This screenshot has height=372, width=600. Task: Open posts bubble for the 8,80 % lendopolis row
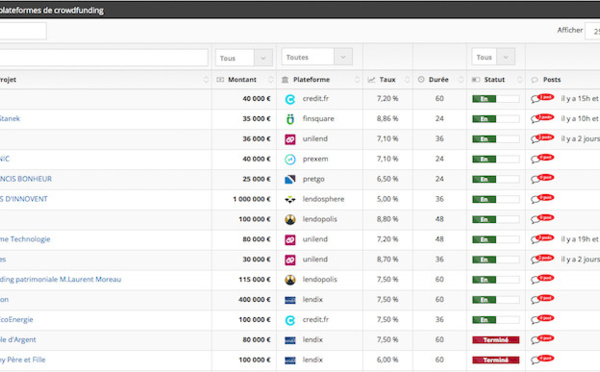click(542, 219)
